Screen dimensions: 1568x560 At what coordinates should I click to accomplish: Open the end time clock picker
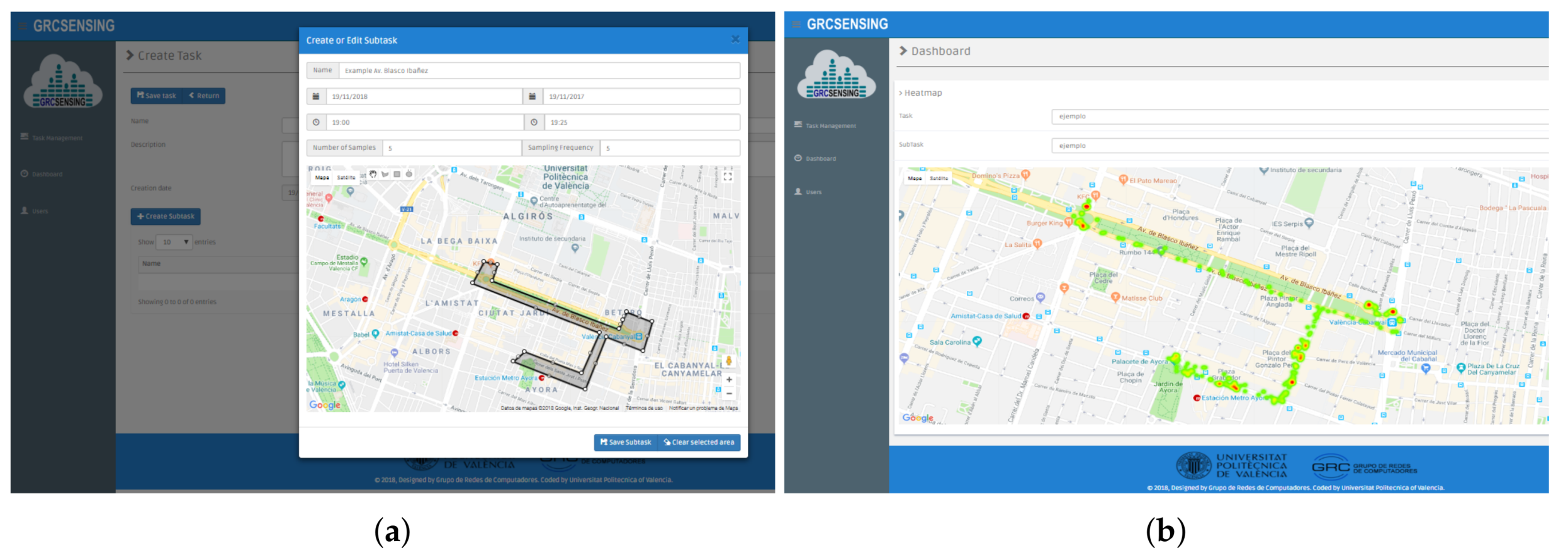click(x=534, y=122)
